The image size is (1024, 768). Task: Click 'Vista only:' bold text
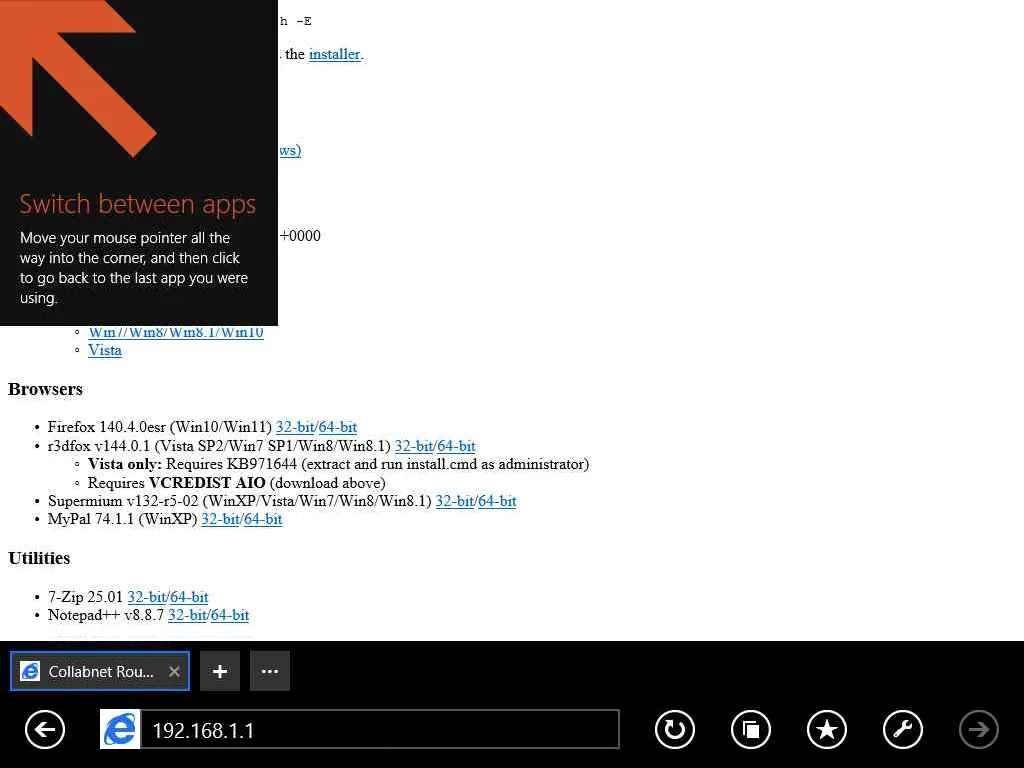[125, 464]
